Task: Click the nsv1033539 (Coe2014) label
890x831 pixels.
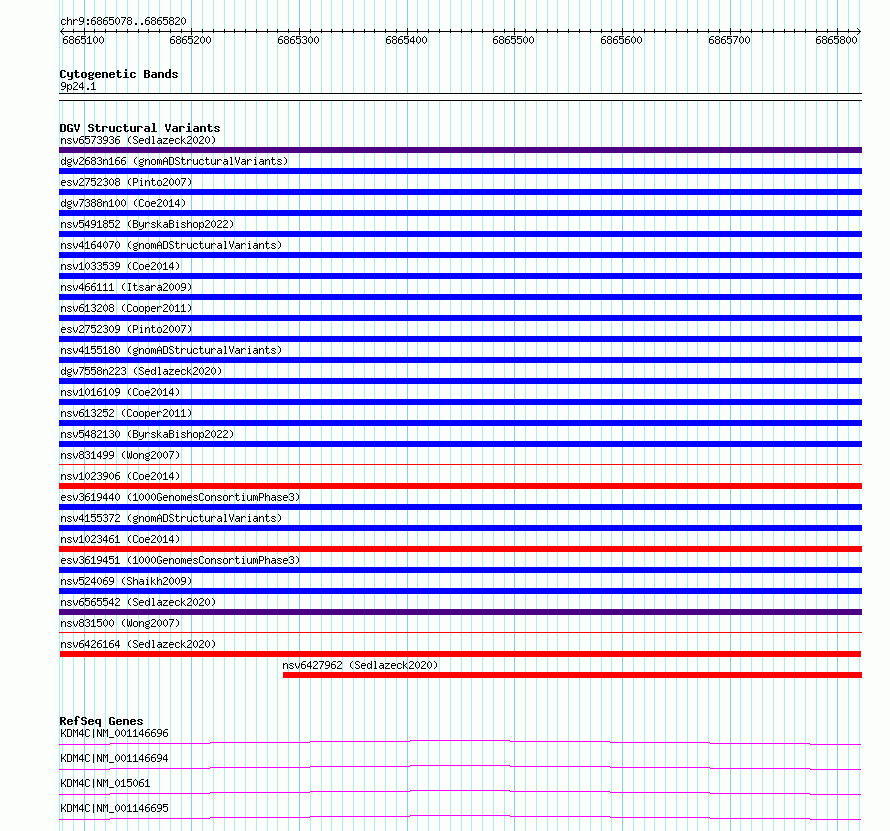Action: click(120, 266)
